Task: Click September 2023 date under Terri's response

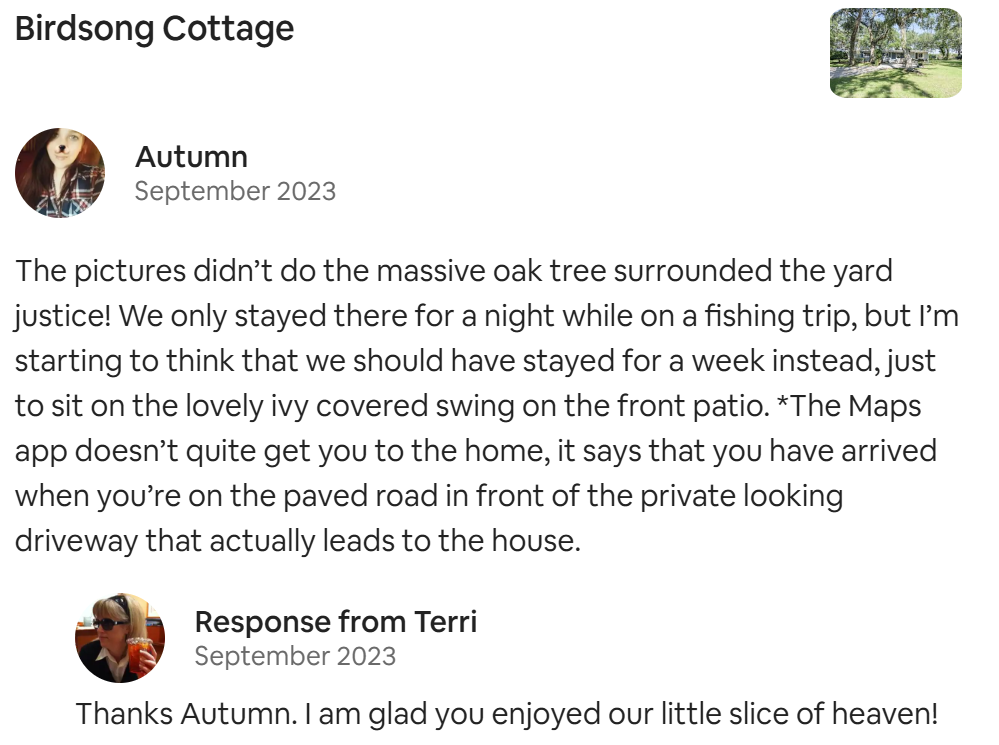Action: tap(295, 656)
